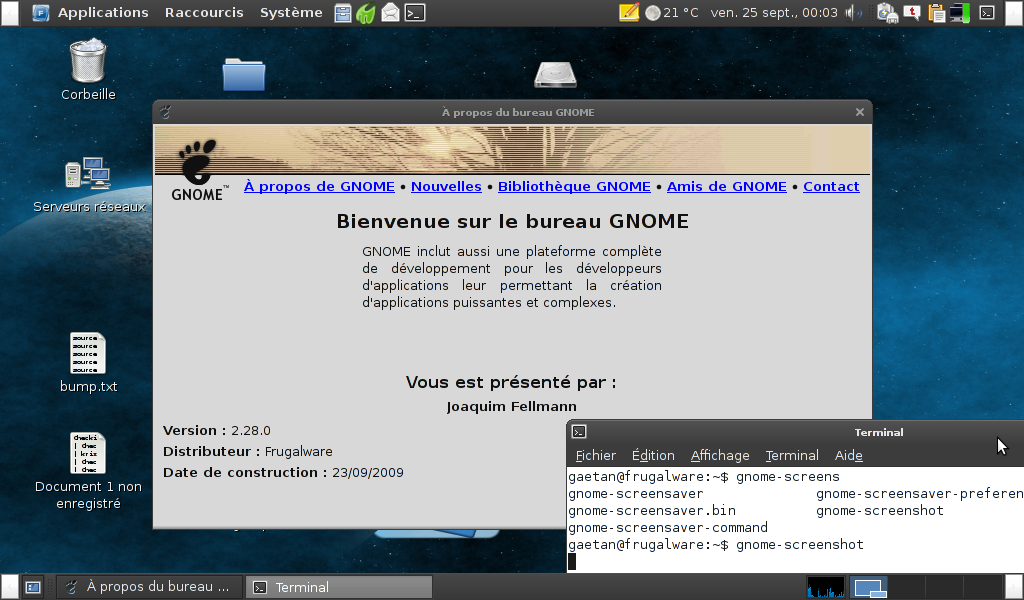Click the name Joaquim Fellmann
This screenshot has height=600, width=1024.
click(511, 407)
